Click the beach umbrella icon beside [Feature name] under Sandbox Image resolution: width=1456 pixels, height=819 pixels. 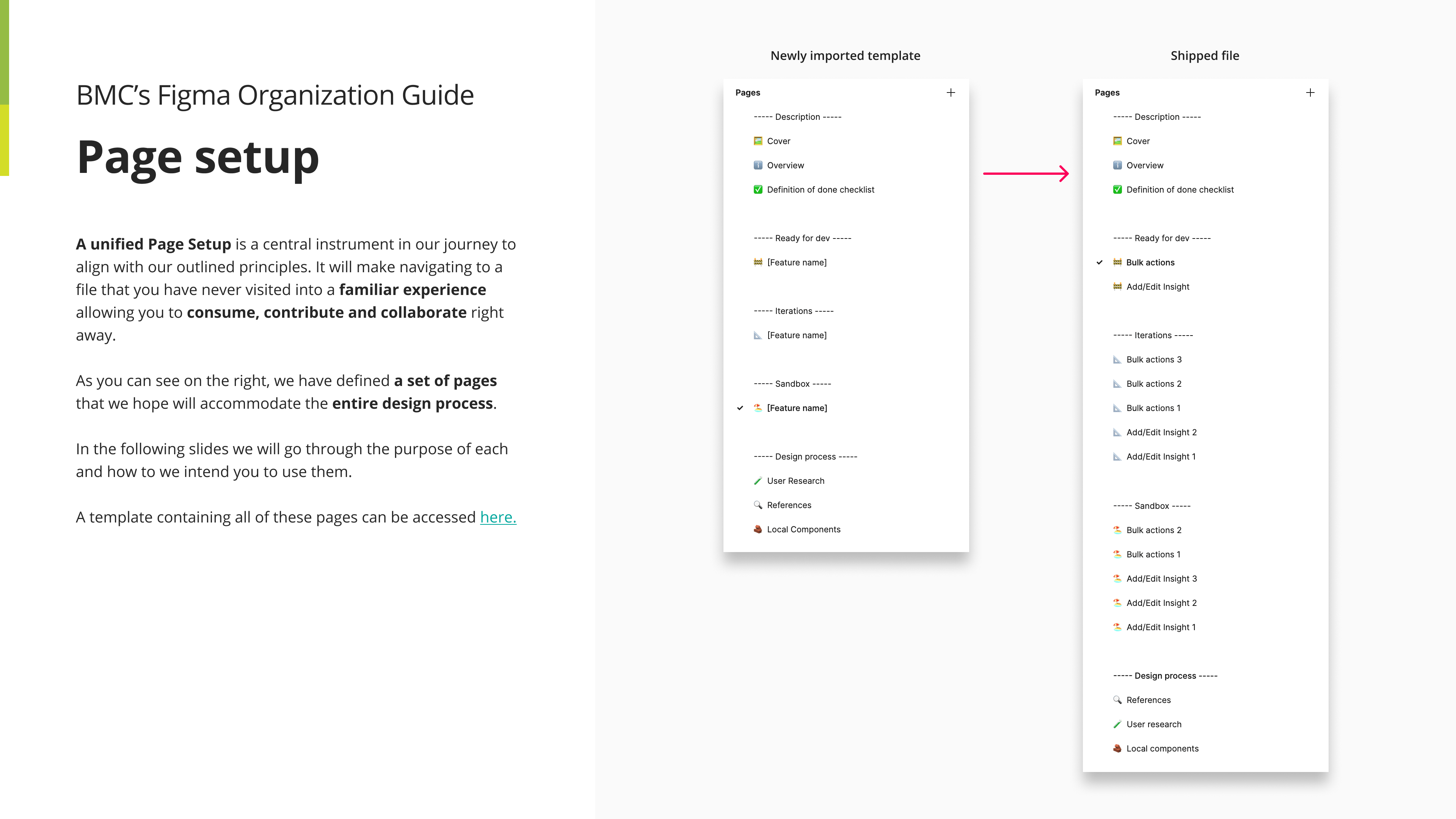tap(758, 408)
